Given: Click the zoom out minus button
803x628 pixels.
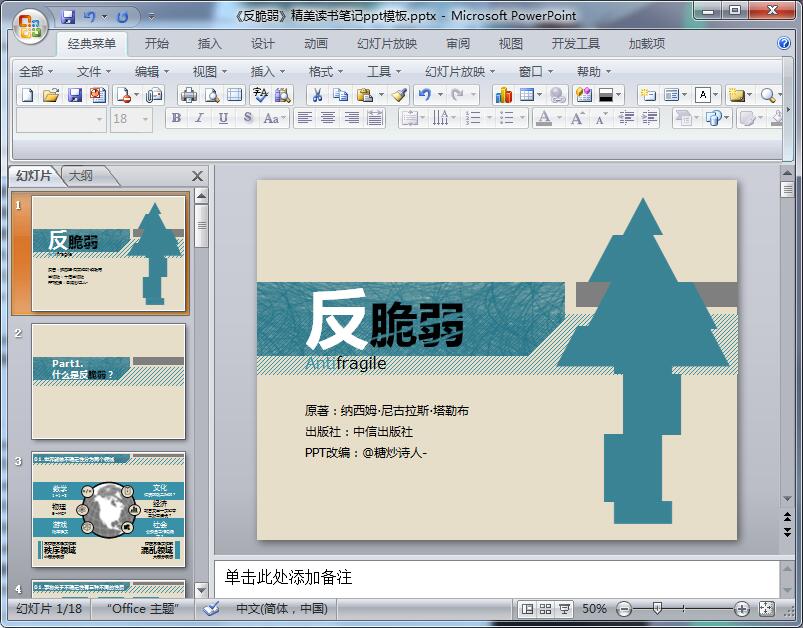Looking at the screenshot, I should pyautogui.click(x=624, y=609).
